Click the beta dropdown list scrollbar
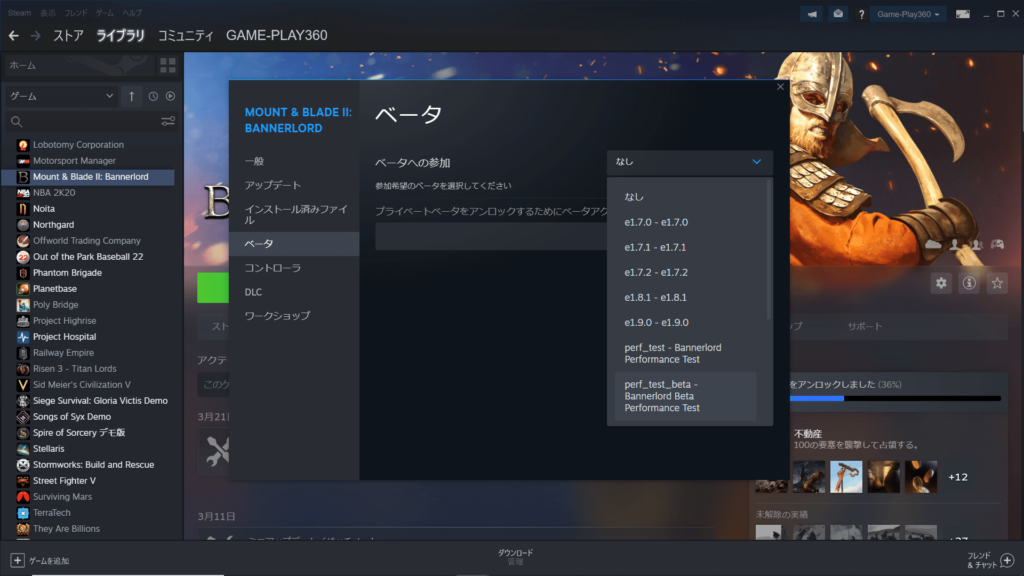This screenshot has height=576, width=1024. 769,250
